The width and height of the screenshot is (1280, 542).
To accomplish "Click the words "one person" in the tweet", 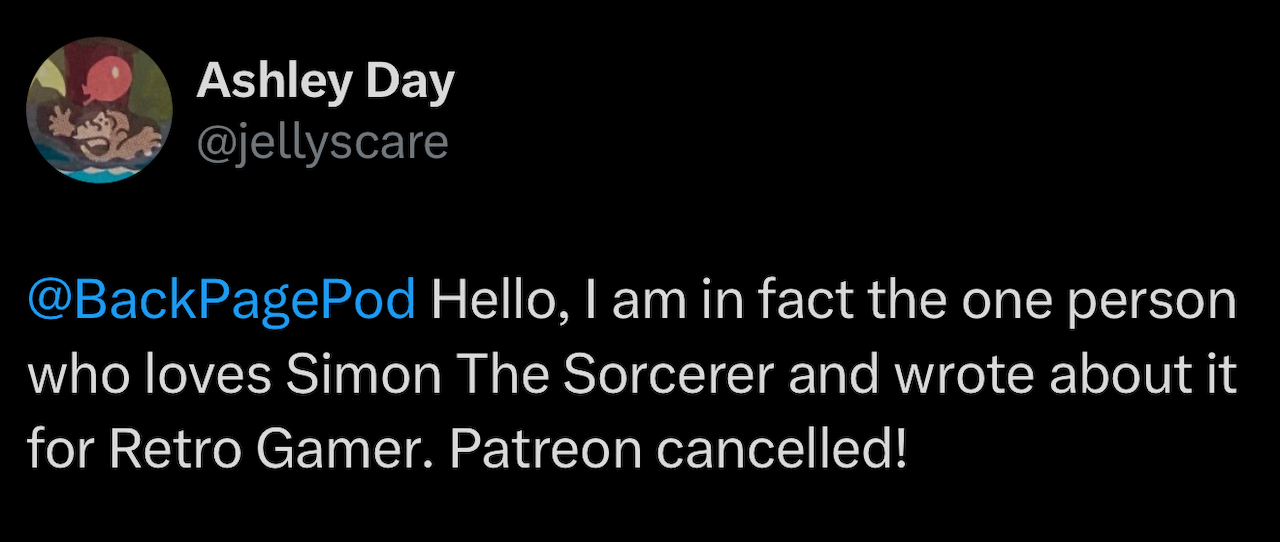I will (1112, 302).
